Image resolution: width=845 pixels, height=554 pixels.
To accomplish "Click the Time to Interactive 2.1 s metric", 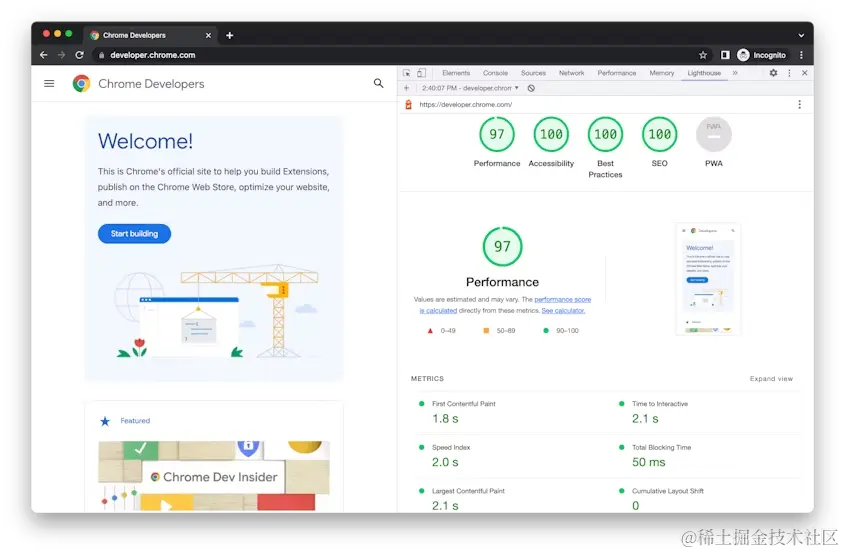I will point(709,412).
